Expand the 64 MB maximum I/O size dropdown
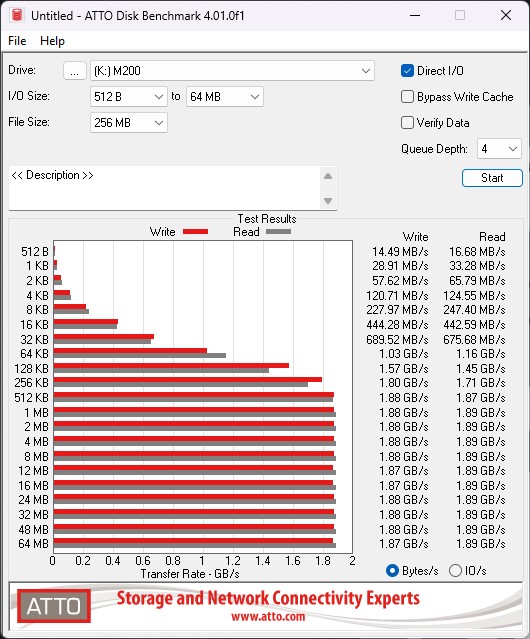Screen dimensions: 530x639 225,97
